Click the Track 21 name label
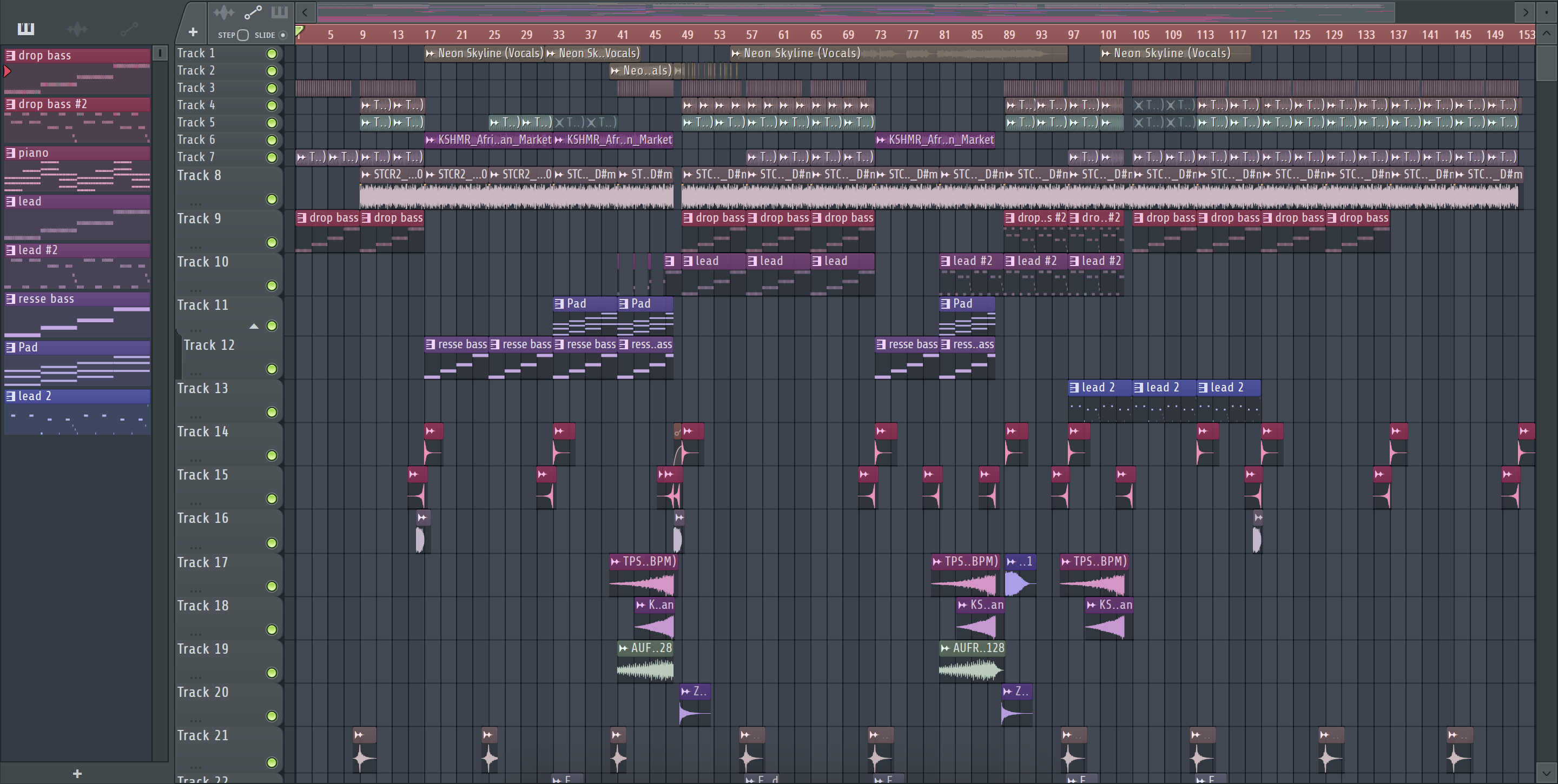Image resolution: width=1558 pixels, height=784 pixels. click(203, 736)
